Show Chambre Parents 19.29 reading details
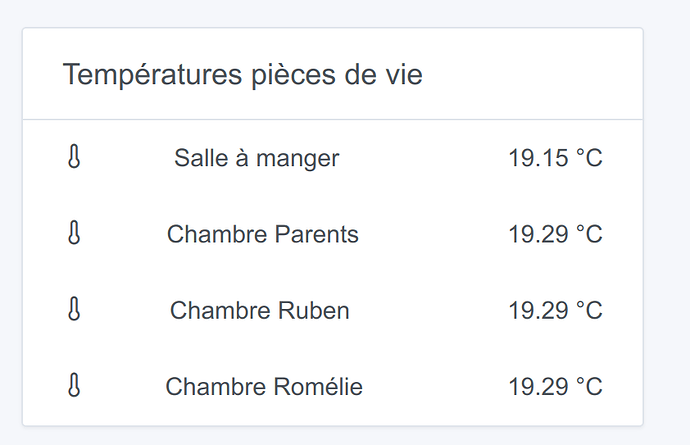The image size is (690, 445). tap(538, 234)
